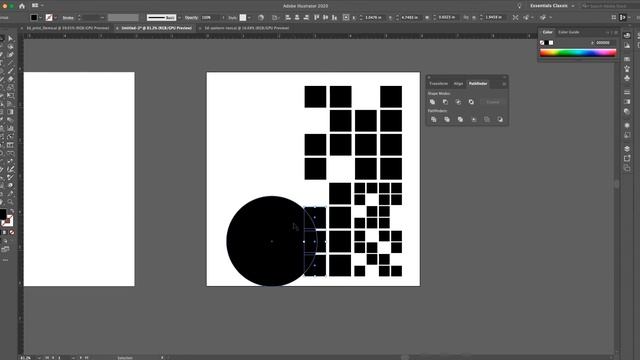
Task: Select the Color panel tab
Action: pyautogui.click(x=547, y=32)
